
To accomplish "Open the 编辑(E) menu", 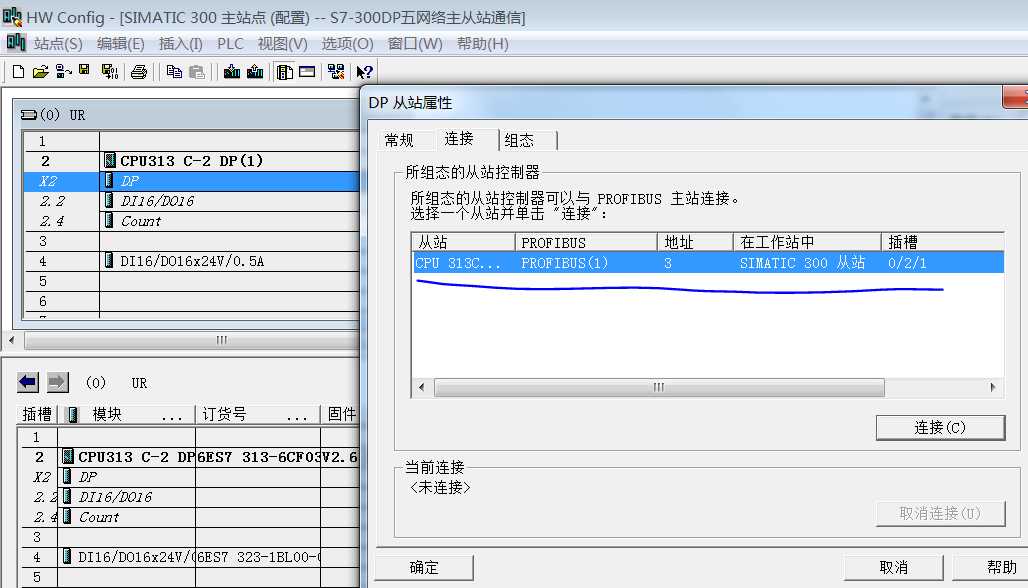I will pyautogui.click(x=121, y=43).
